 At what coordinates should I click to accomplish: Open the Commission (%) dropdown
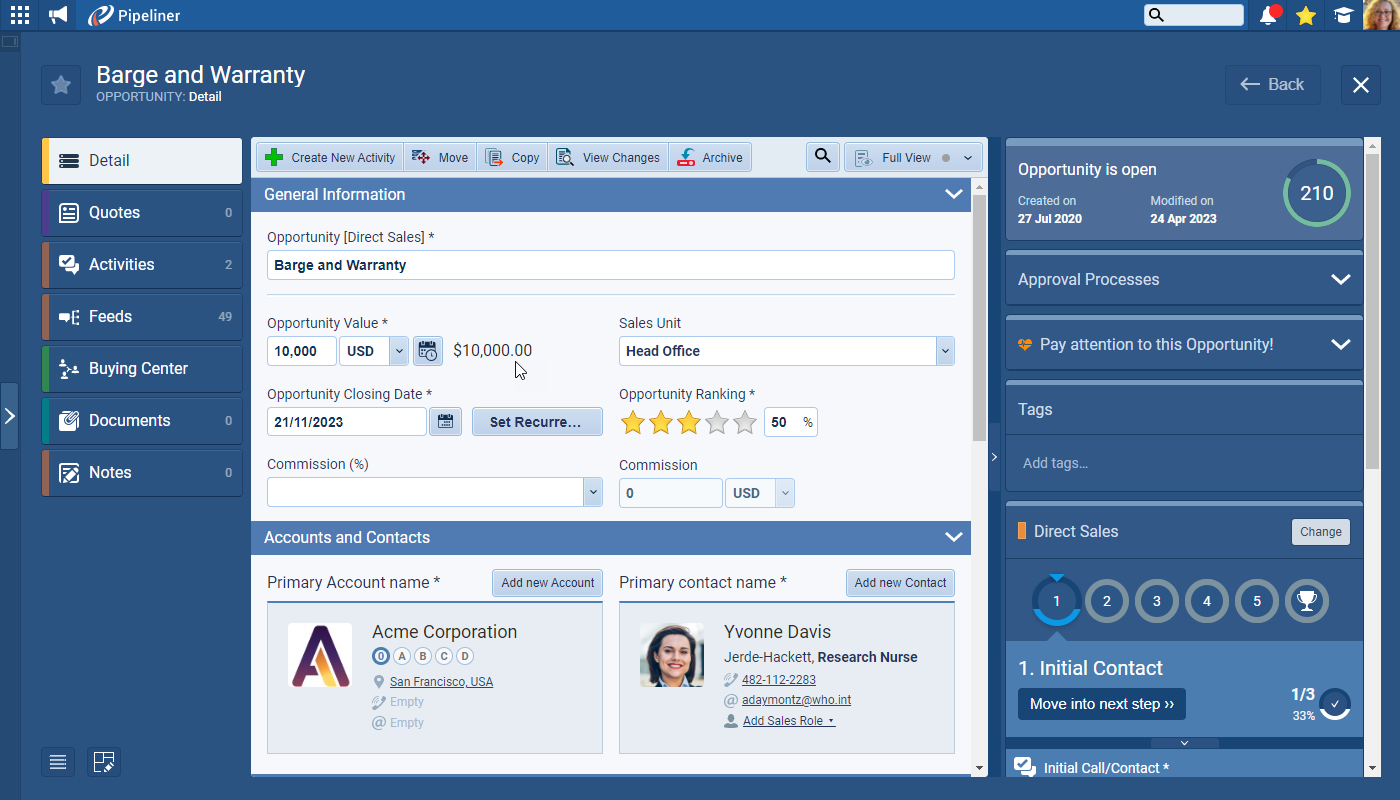(x=592, y=492)
